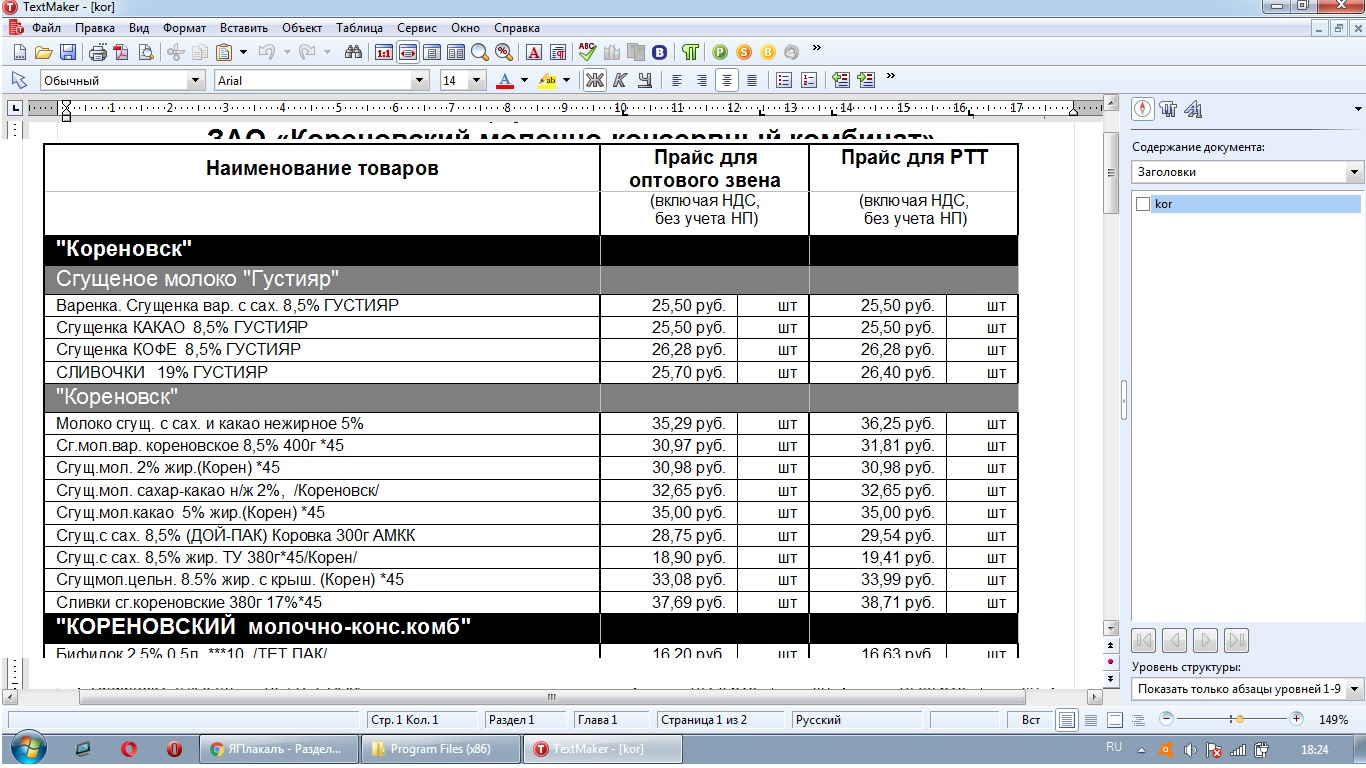Justify the paragraph text
Screen dimensions: 1366x768
tap(752, 80)
